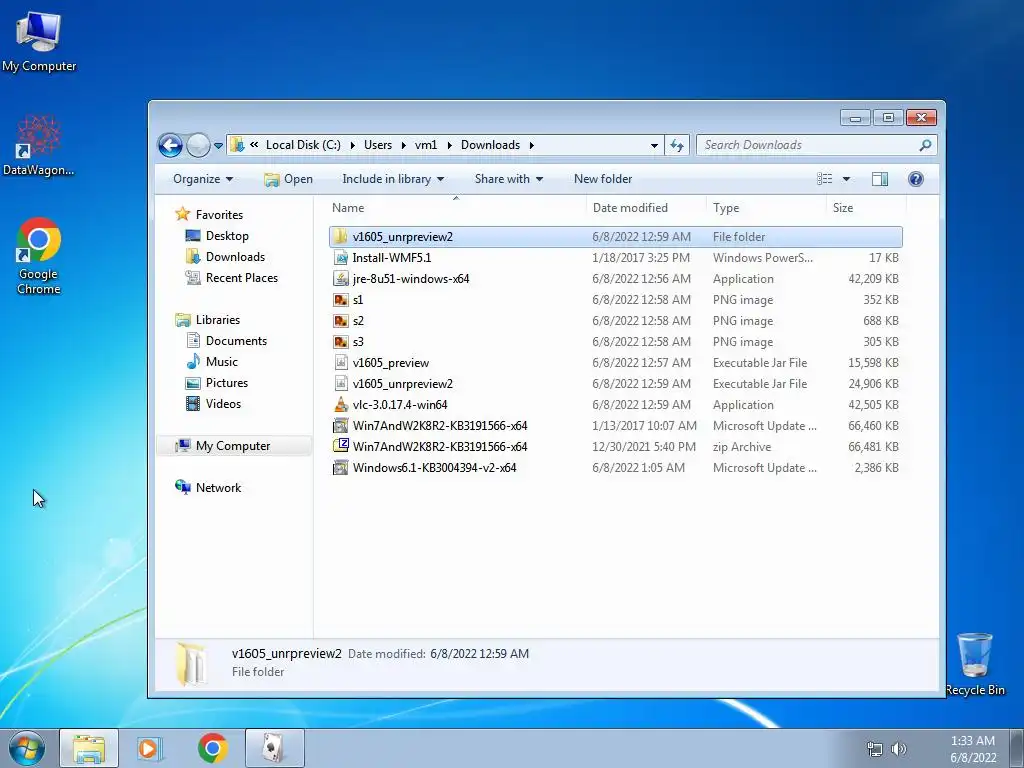Open the Share with menu

coord(509,179)
